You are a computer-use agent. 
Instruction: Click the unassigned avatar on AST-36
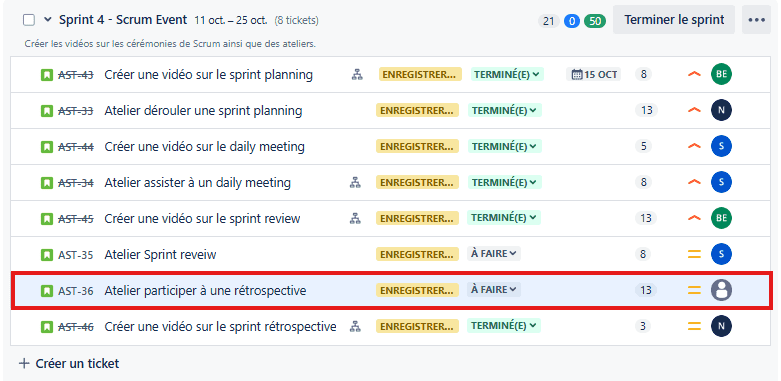click(x=721, y=290)
